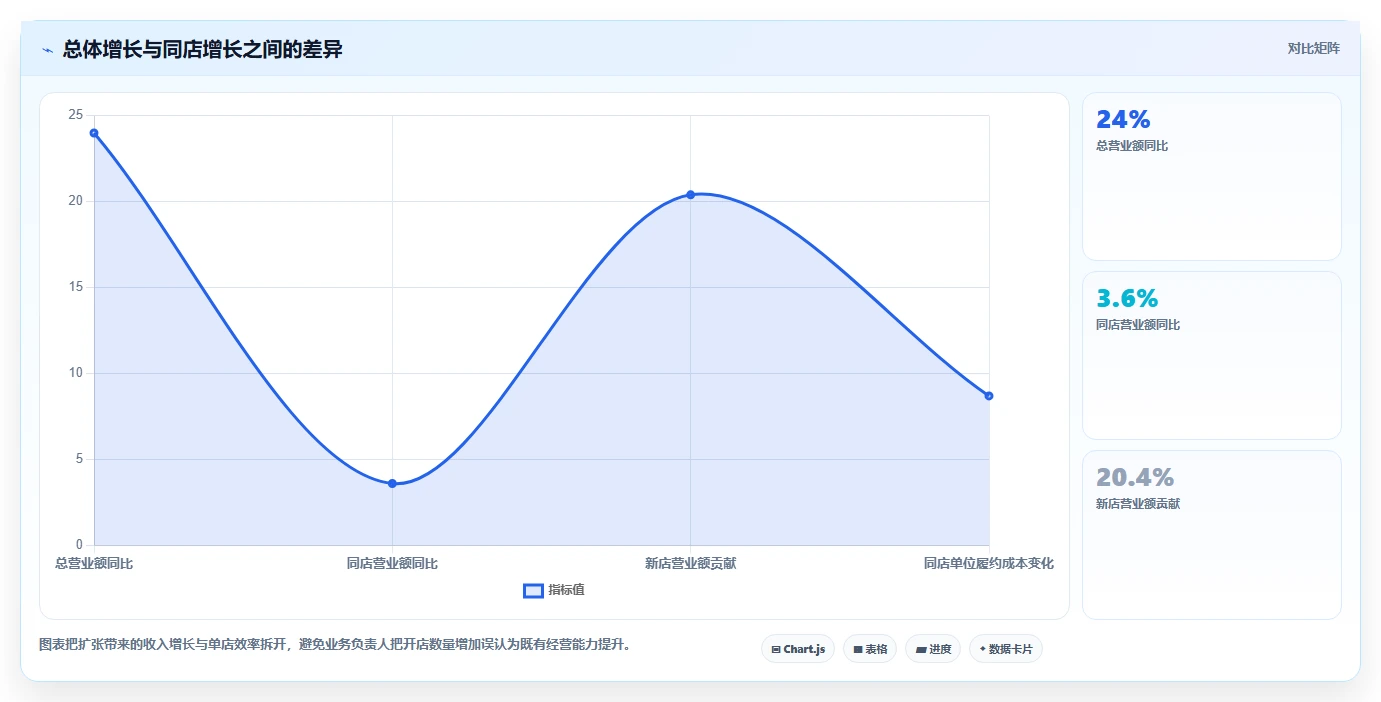Click the 总营业额同比 x-axis label
The image size is (1381, 702).
click(94, 564)
